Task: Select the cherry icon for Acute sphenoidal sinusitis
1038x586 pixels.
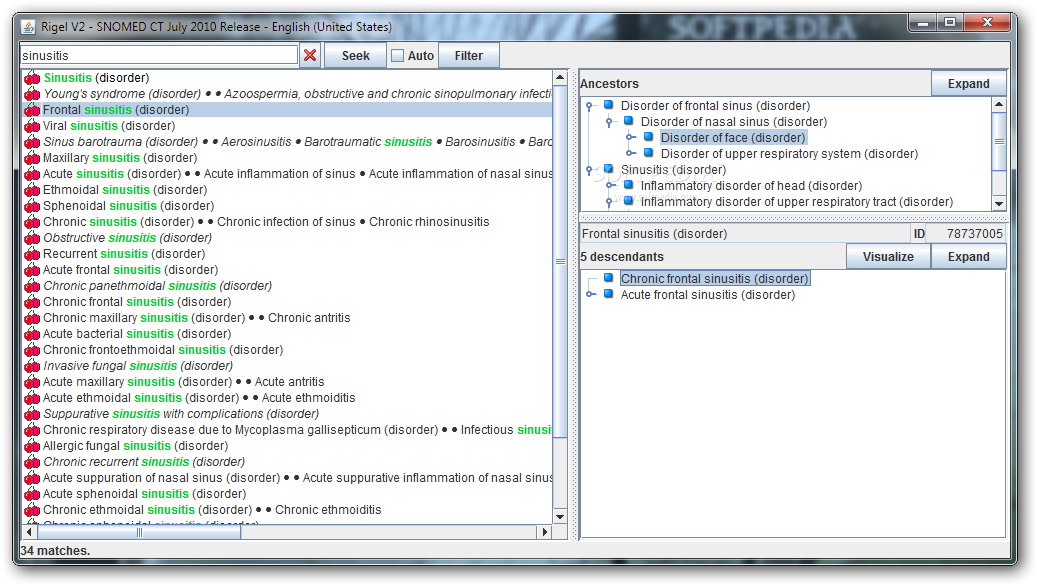Action: (32, 494)
